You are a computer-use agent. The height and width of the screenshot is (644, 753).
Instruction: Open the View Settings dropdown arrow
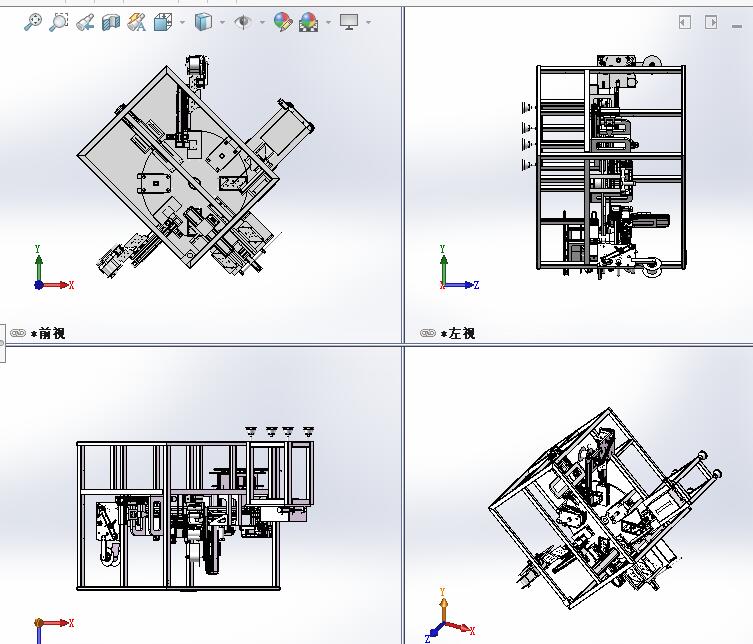point(368,22)
